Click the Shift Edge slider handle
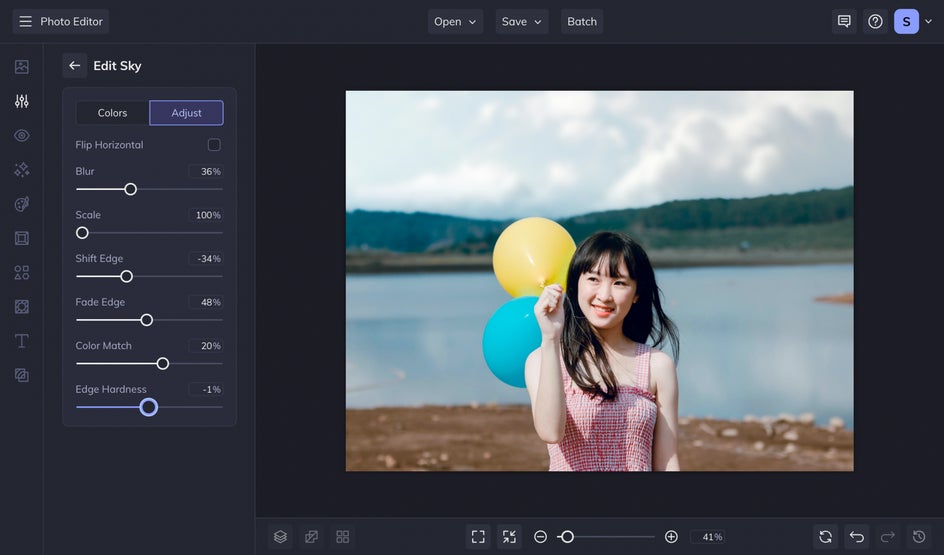Screen dimensions: 944x555 126,276
